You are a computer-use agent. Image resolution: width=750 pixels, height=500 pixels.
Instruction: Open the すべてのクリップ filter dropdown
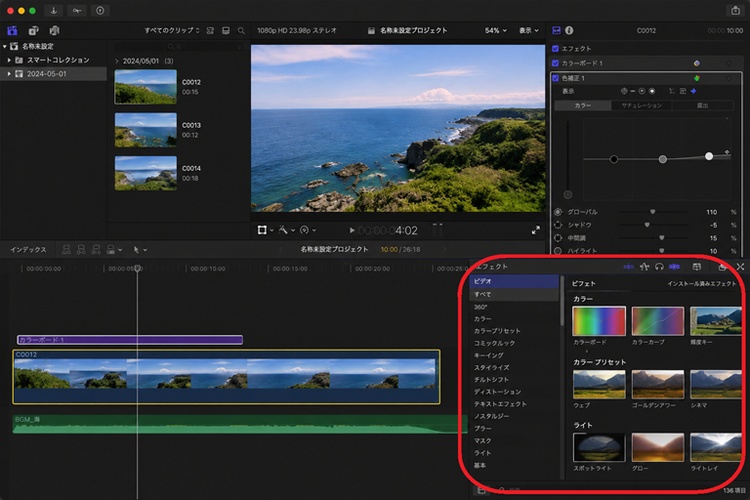172,30
